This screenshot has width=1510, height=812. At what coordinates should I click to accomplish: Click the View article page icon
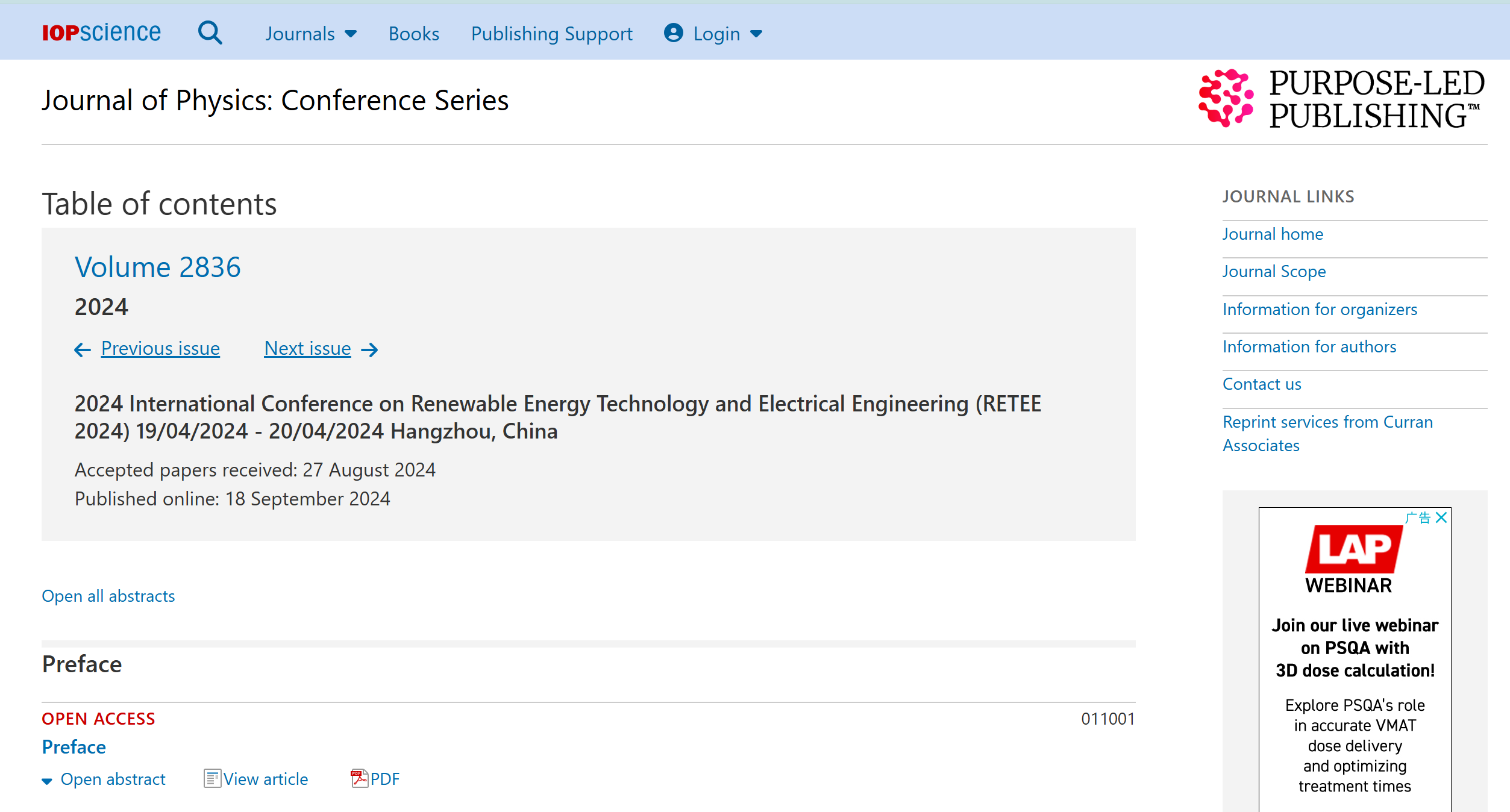pyautogui.click(x=212, y=778)
